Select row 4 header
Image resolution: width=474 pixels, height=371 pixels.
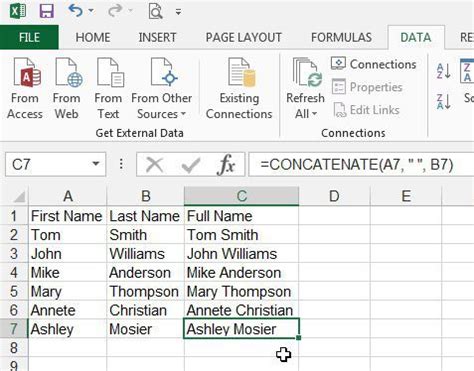[x=14, y=273]
